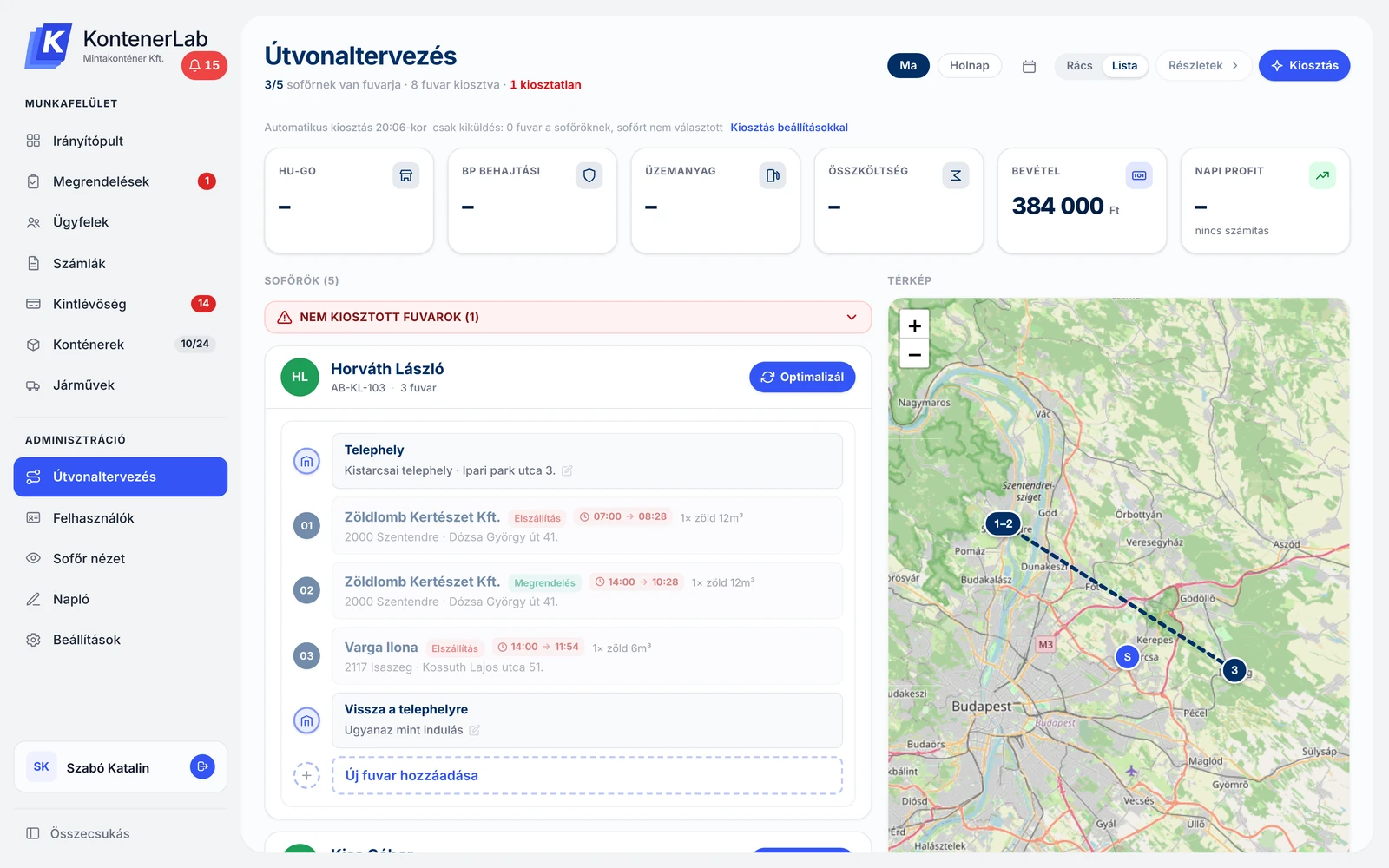Open Irányítópult in the sidebar
Viewport: 1389px width, 868px height.
tap(121, 141)
